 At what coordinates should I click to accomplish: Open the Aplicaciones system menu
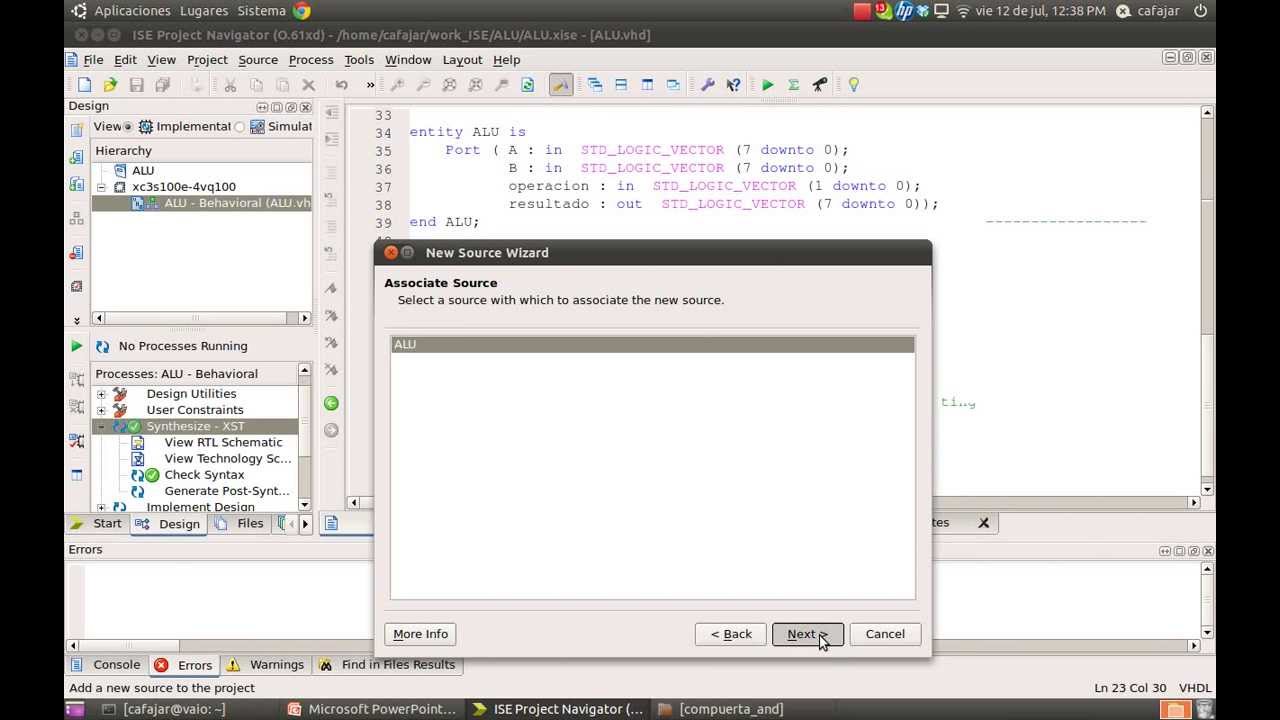pyautogui.click(x=132, y=11)
